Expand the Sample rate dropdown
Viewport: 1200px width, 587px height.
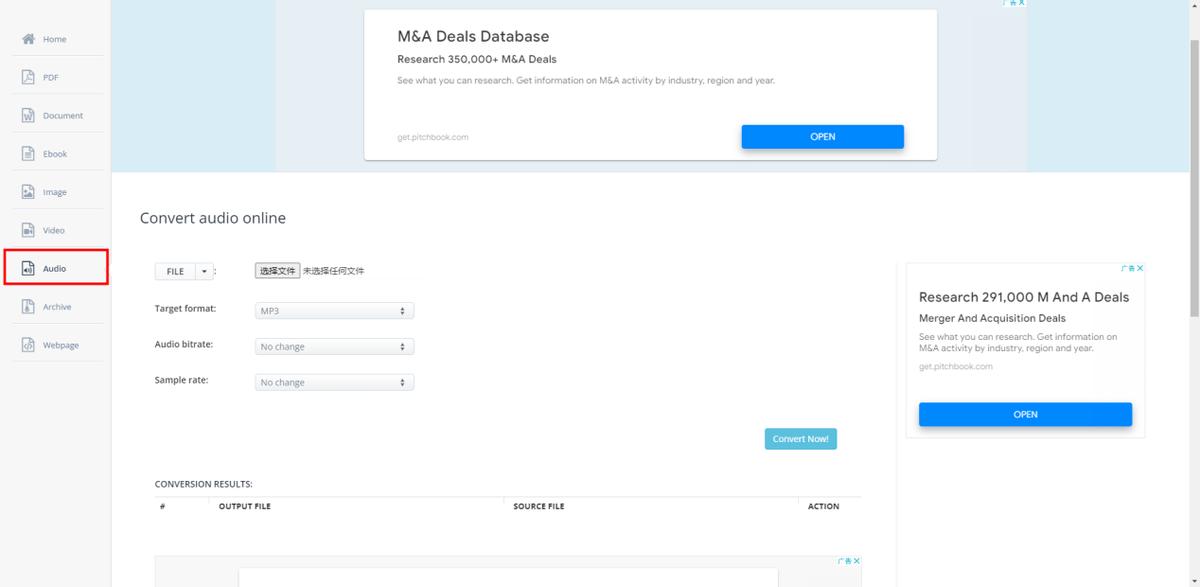334,383
